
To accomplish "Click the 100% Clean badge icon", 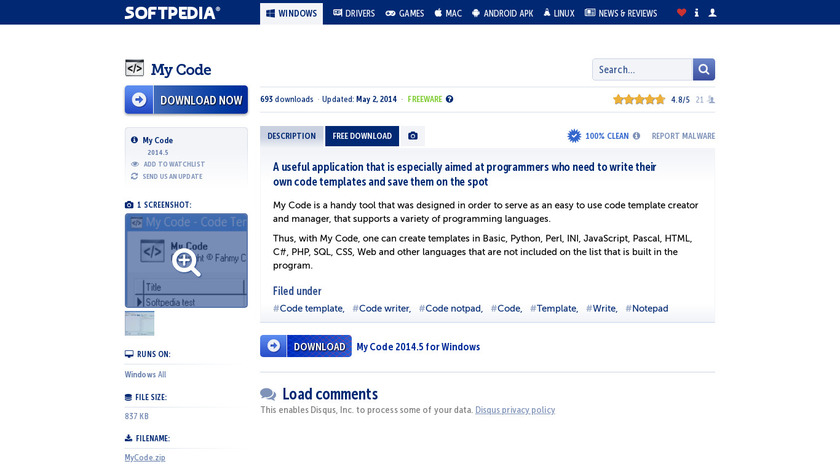I will 574,136.
